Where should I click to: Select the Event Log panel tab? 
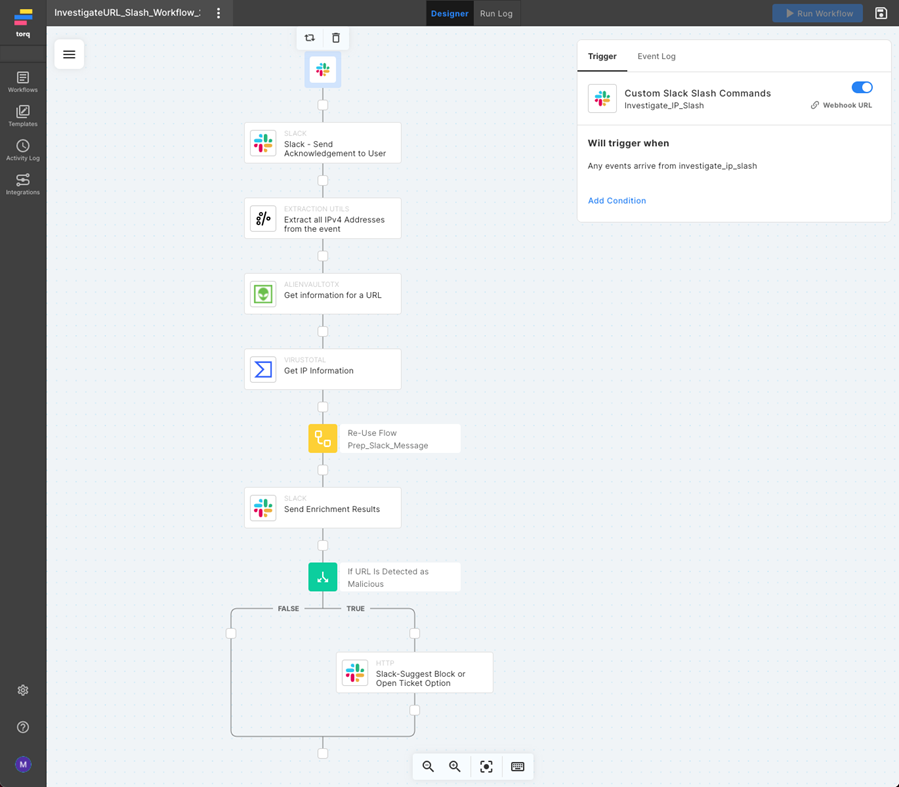(x=656, y=56)
